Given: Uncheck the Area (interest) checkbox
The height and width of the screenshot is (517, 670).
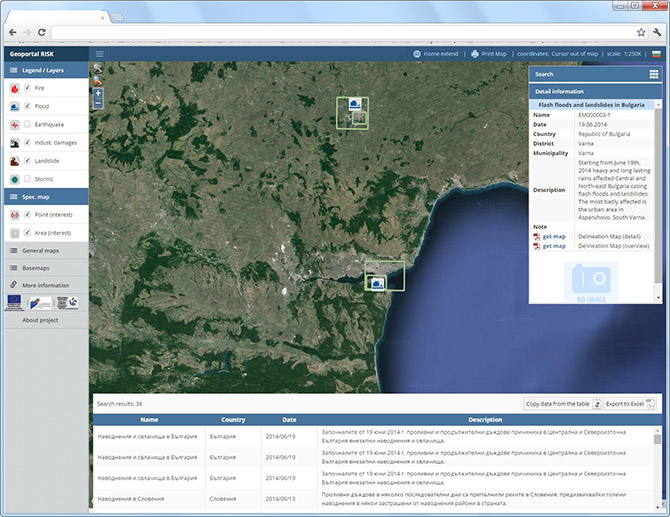Looking at the screenshot, I should (x=27, y=232).
